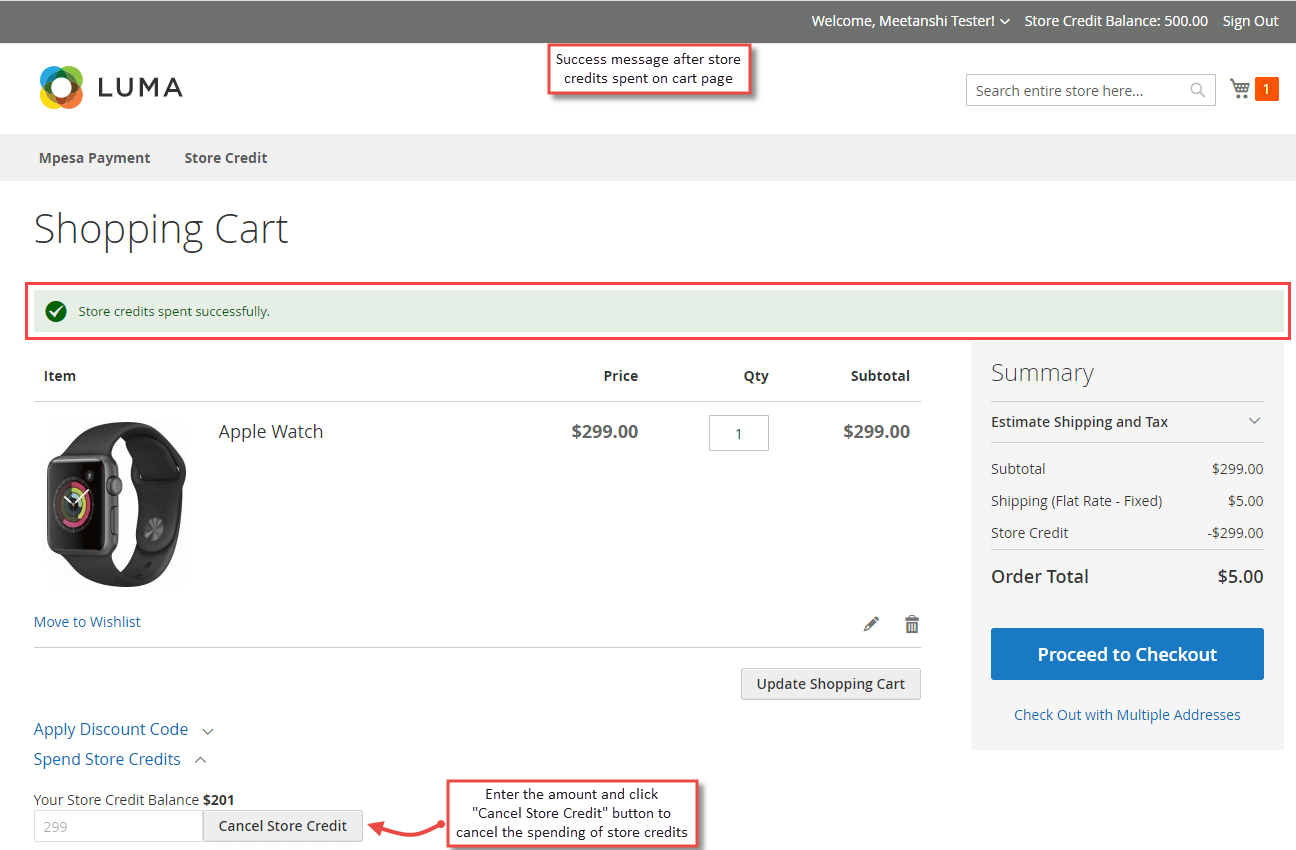
Task: Click the Sign Out link
Action: 1250,21
